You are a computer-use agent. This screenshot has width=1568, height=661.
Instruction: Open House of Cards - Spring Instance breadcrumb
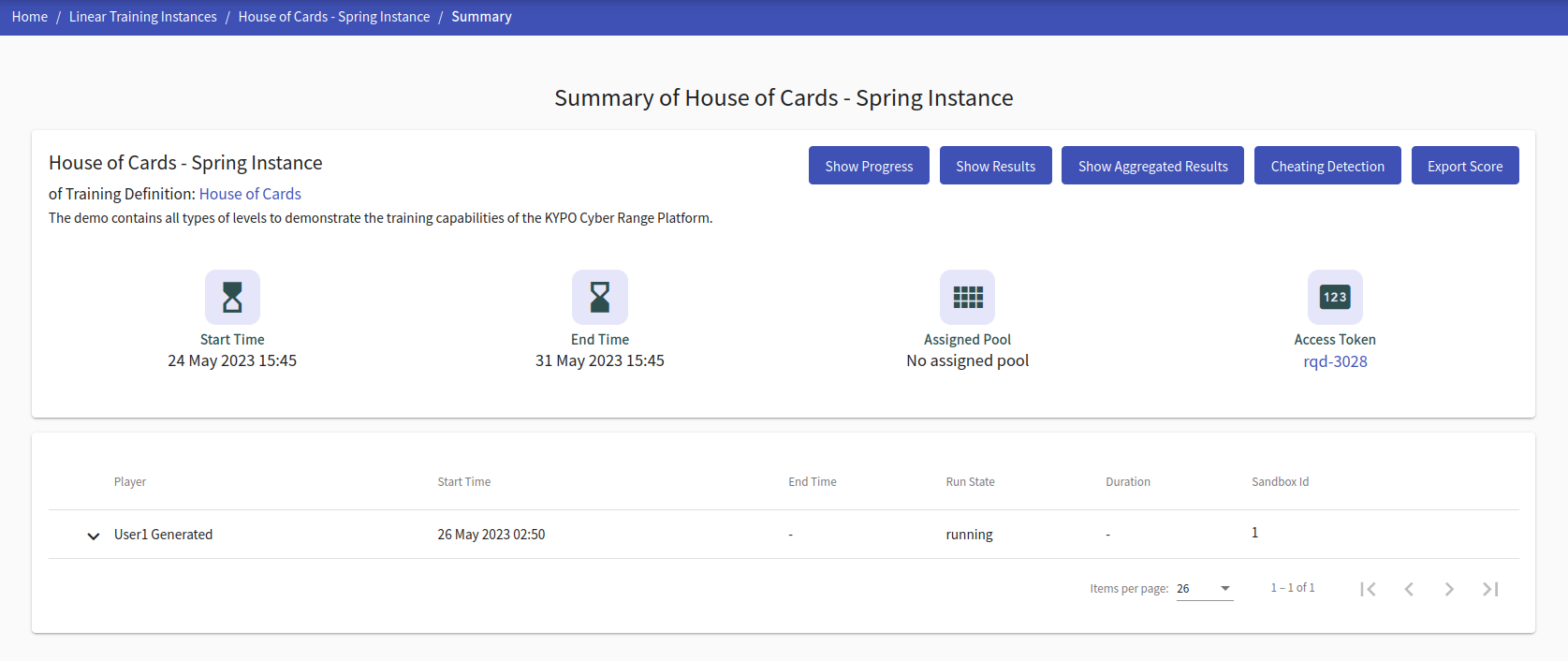334,17
